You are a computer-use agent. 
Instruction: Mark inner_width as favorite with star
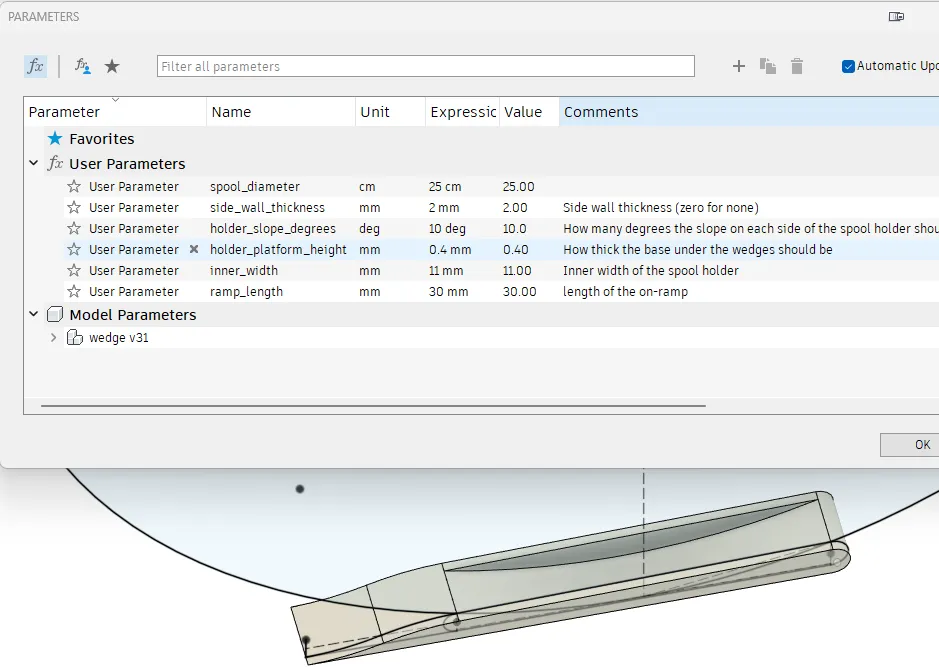pyautogui.click(x=74, y=271)
